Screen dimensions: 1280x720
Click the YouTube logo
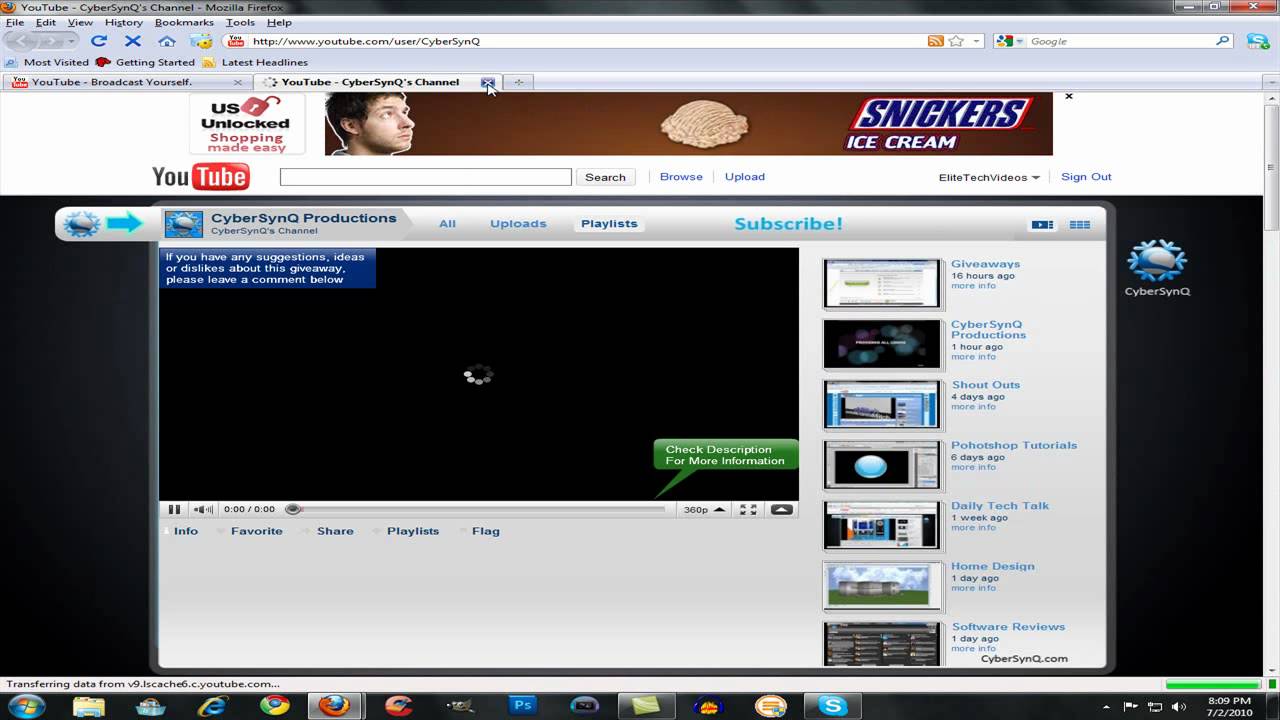click(200, 177)
